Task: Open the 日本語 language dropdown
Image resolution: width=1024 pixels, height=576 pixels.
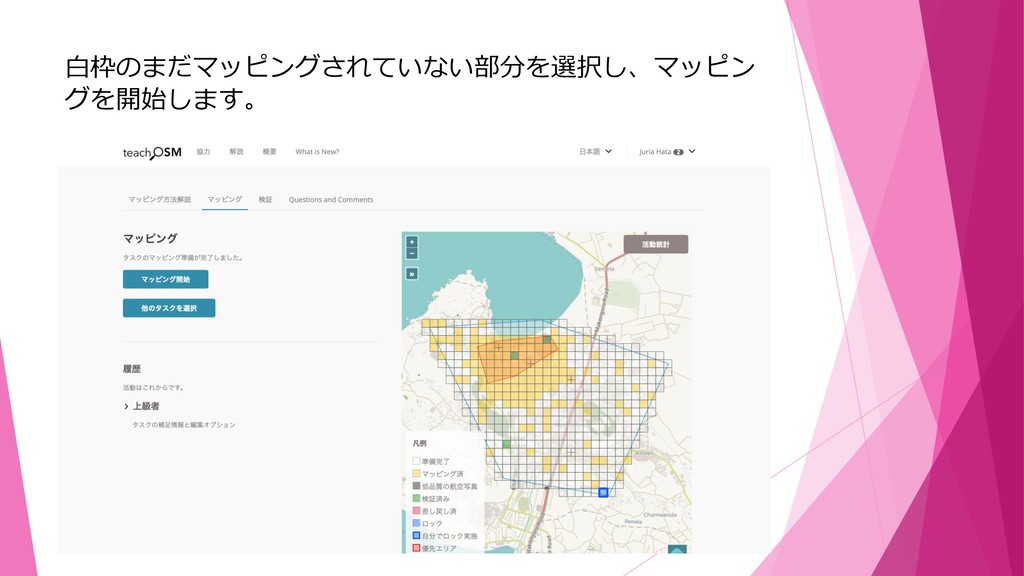Action: pos(596,152)
